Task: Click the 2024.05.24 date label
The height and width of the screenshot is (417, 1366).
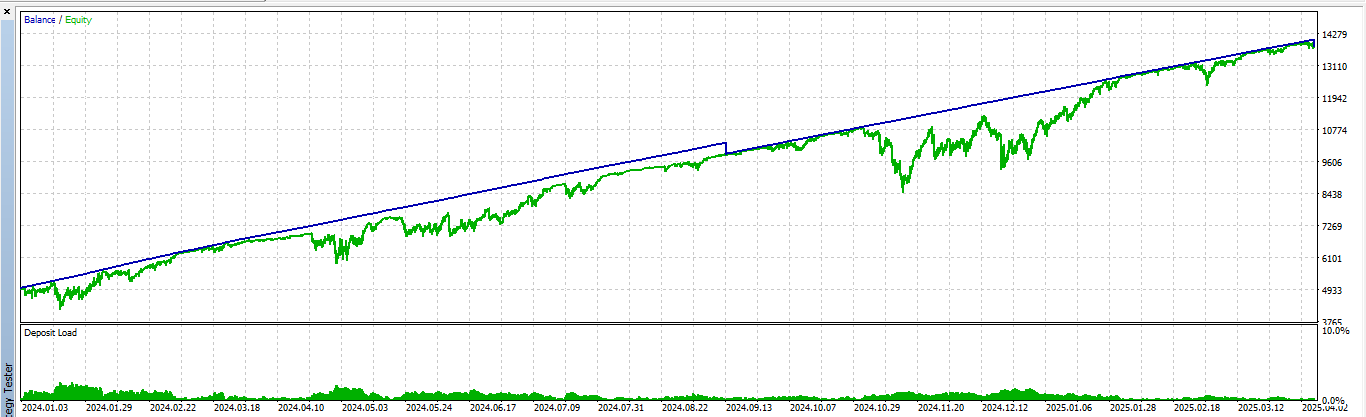Action: [430, 408]
